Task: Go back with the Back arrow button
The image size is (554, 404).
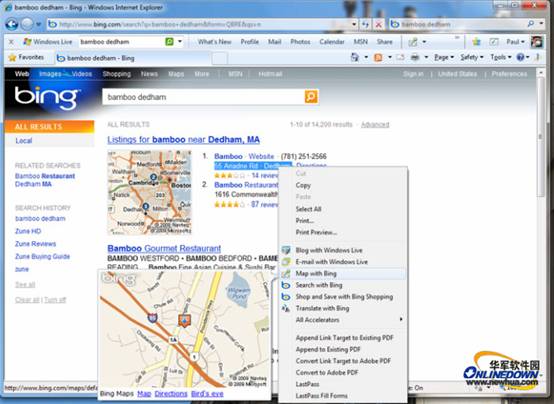Action: (11, 24)
